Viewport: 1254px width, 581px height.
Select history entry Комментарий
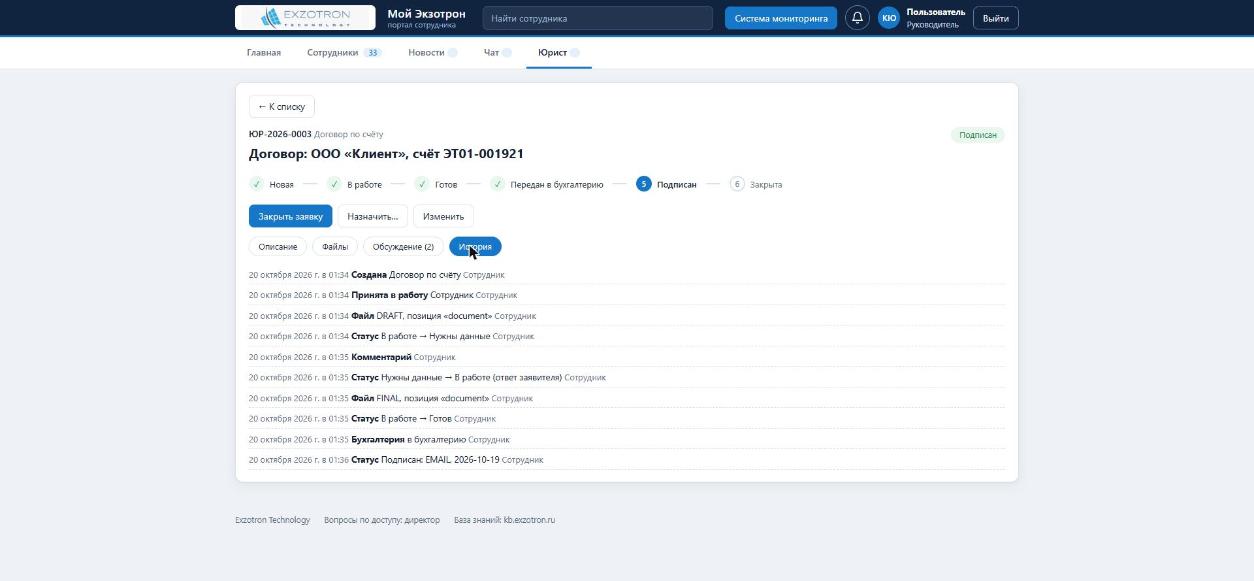(x=627, y=357)
